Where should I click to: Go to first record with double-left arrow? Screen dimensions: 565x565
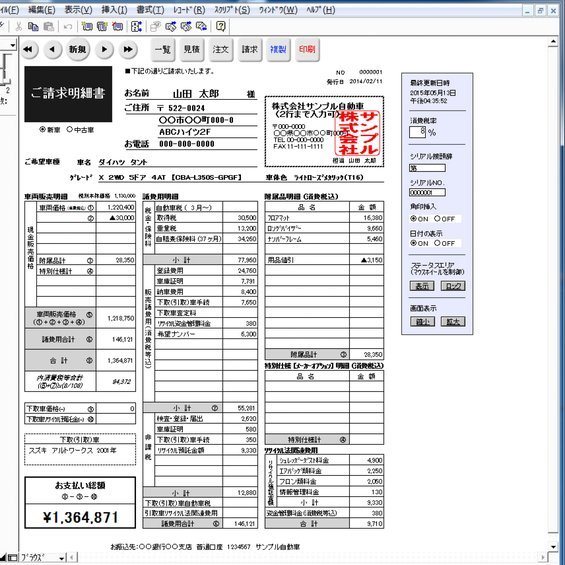pos(28,49)
